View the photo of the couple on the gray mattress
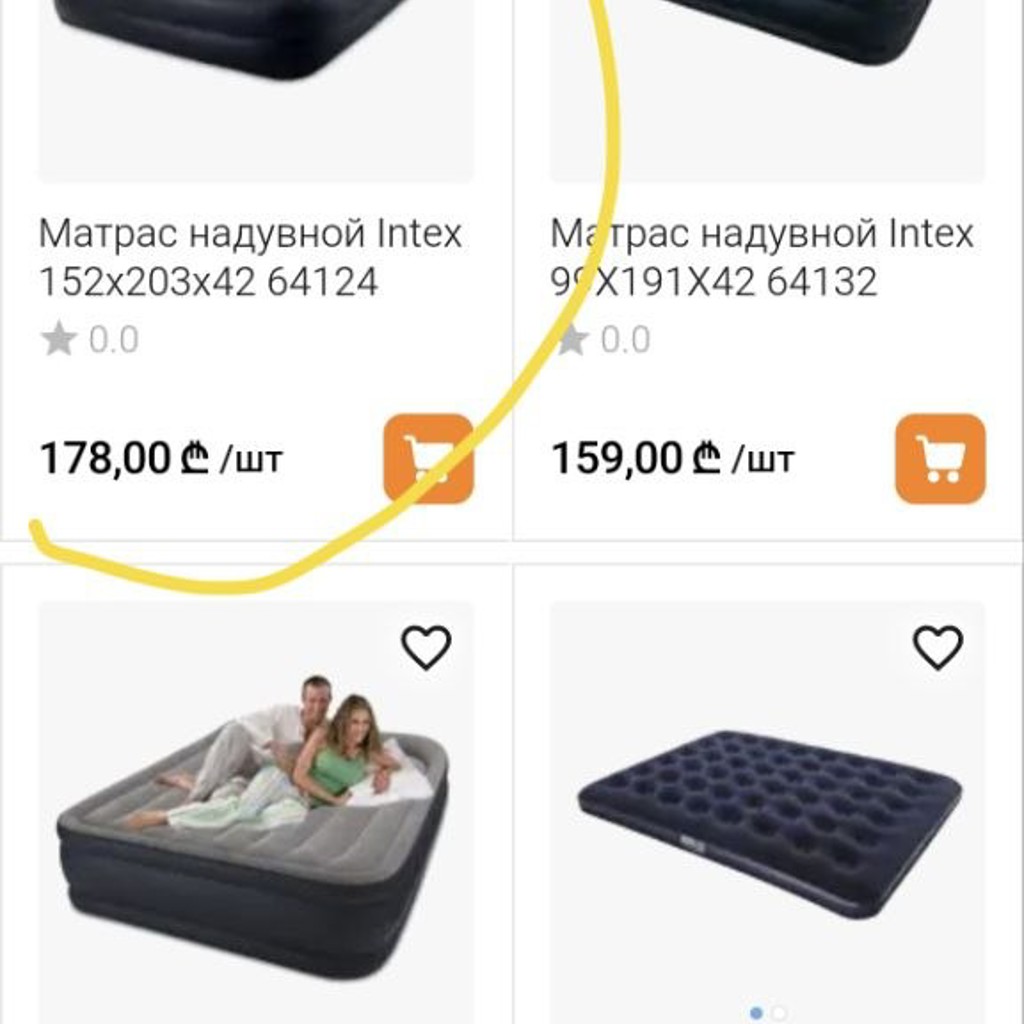Image resolution: width=1024 pixels, height=1024 pixels. [256, 812]
